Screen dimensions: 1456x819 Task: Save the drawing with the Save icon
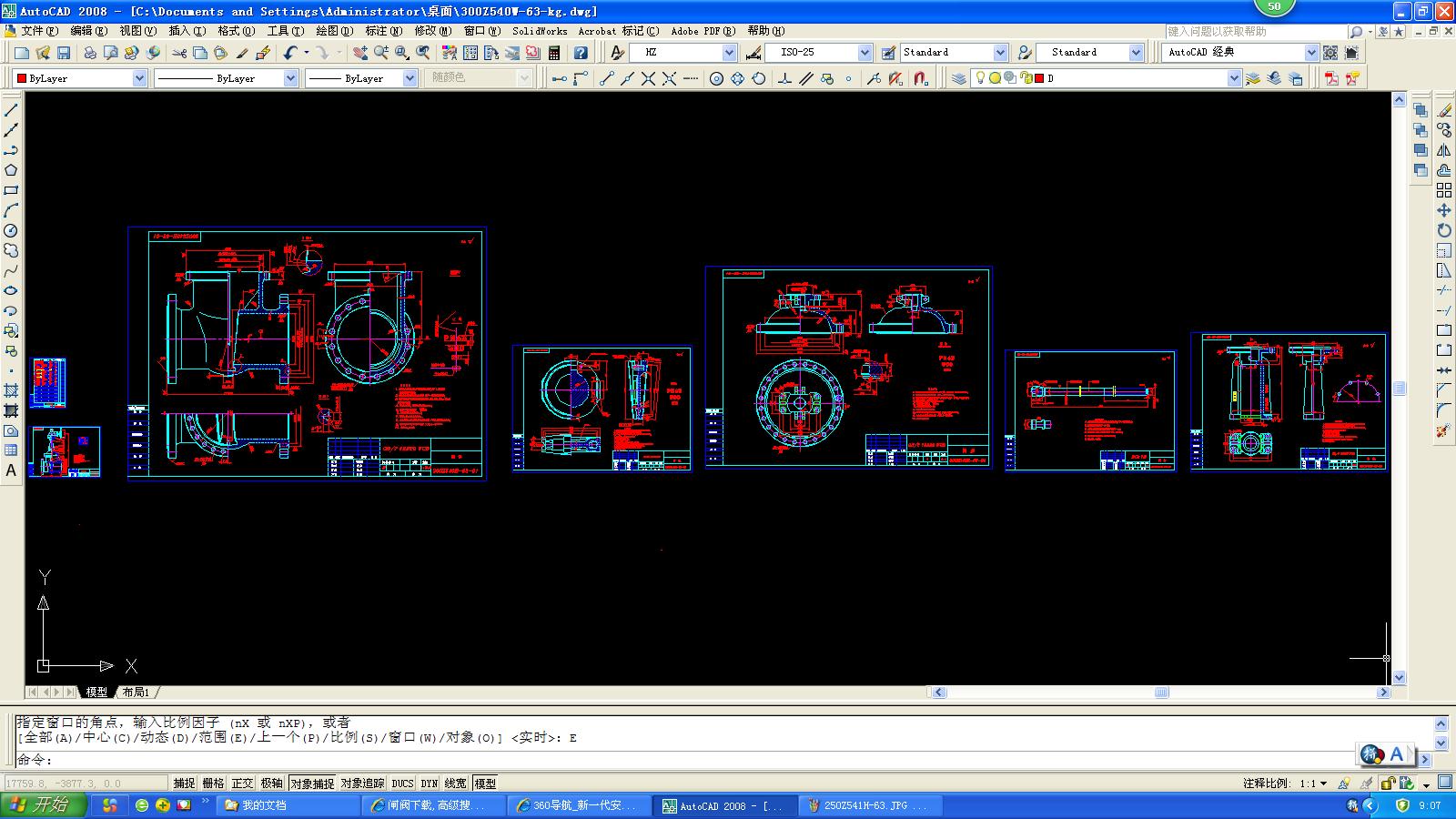tap(62, 52)
